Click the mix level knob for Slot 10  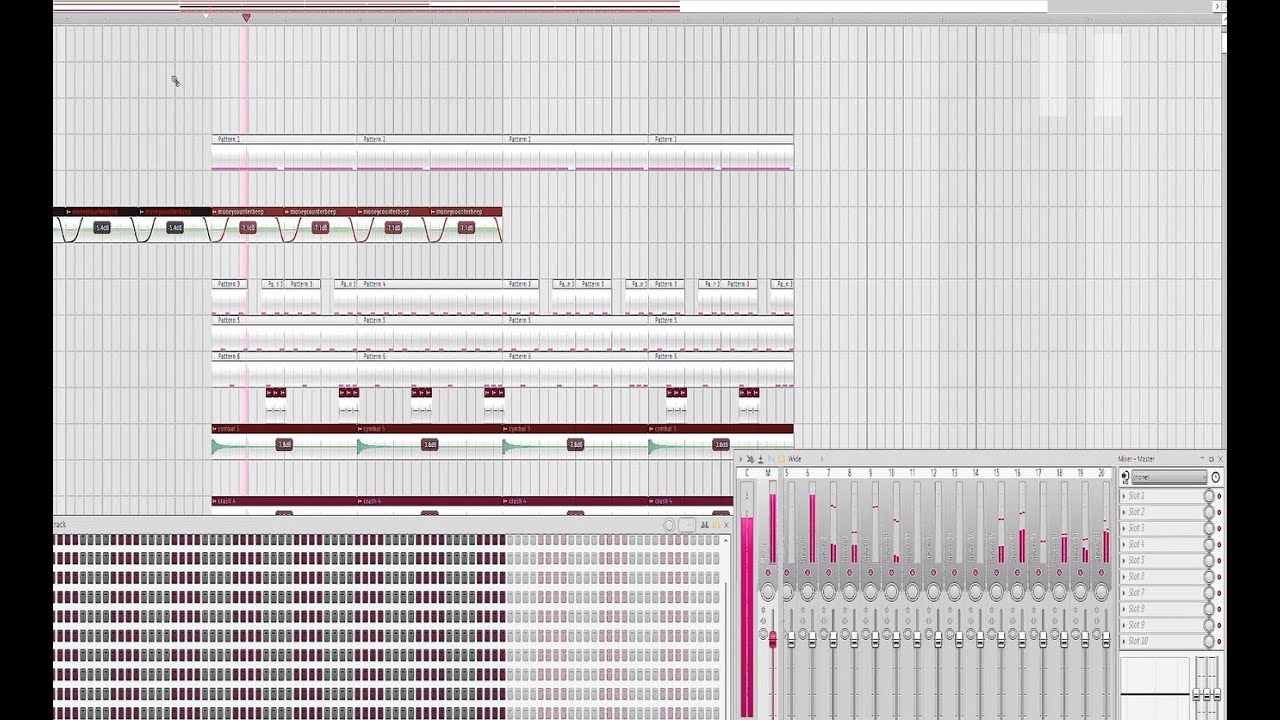[1209, 641]
